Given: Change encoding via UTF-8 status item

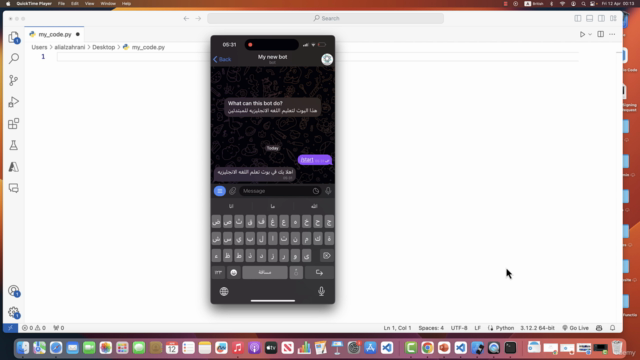Looking at the screenshot, I should click(459, 328).
